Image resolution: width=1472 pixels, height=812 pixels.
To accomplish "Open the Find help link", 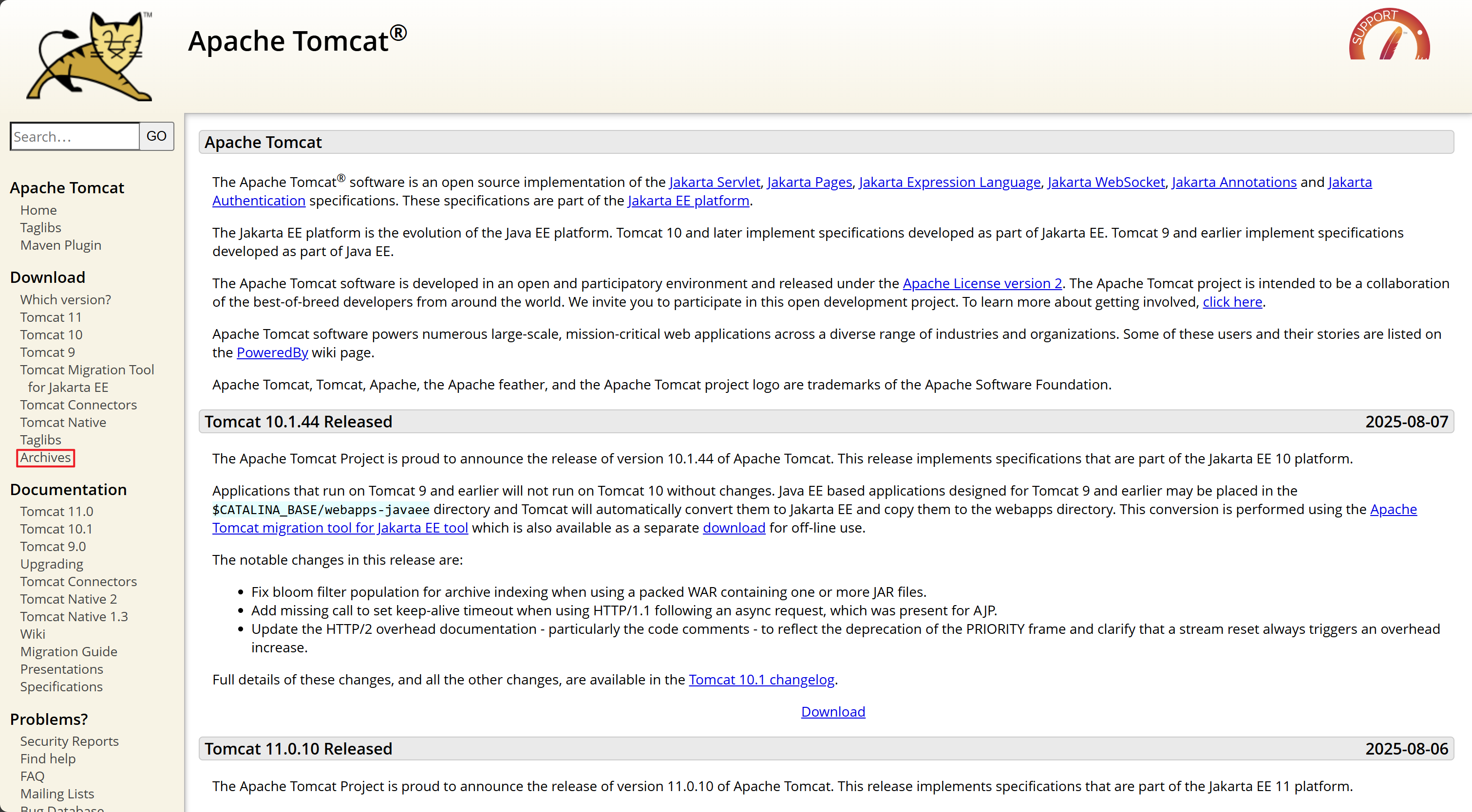I will [47, 759].
